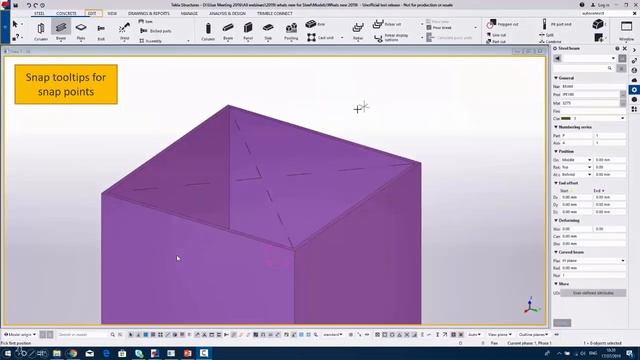
Task: Select the steel Plate tool
Action: 81,31
